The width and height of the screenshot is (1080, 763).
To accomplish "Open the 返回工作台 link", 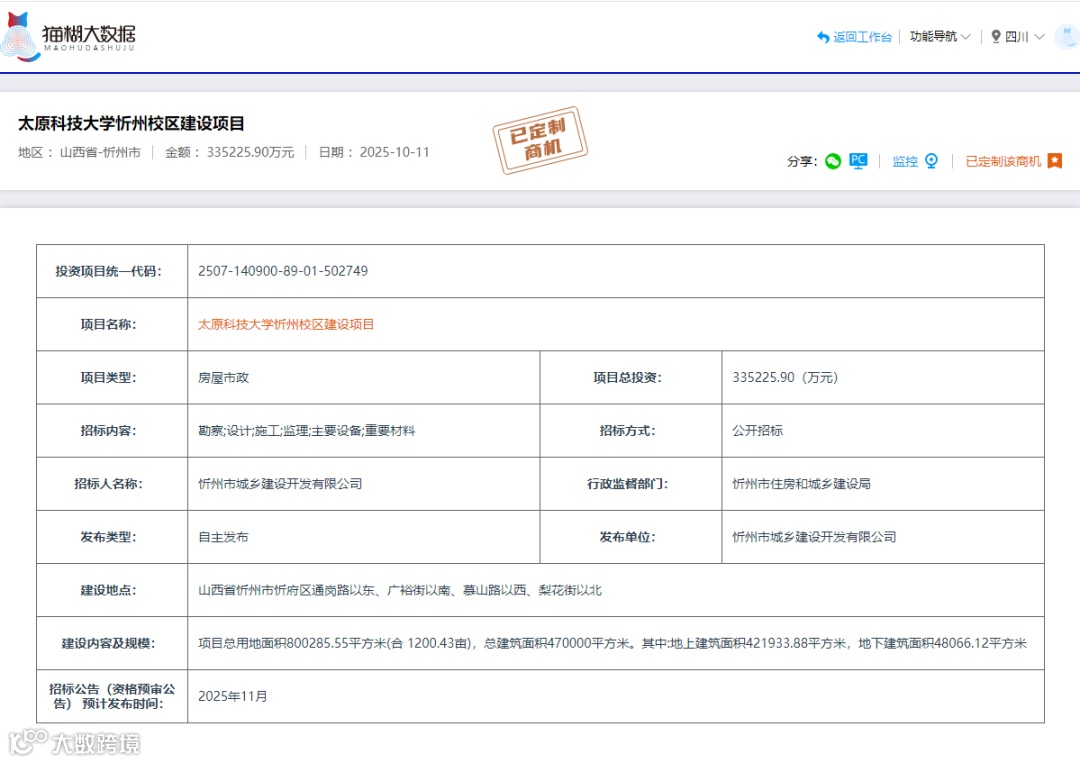I will (x=862, y=37).
